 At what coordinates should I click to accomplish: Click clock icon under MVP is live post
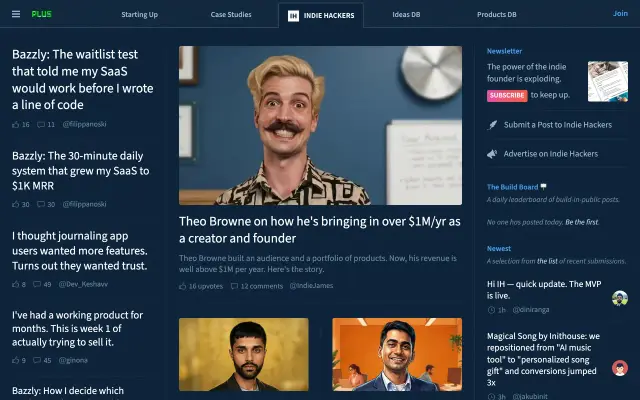(x=491, y=310)
